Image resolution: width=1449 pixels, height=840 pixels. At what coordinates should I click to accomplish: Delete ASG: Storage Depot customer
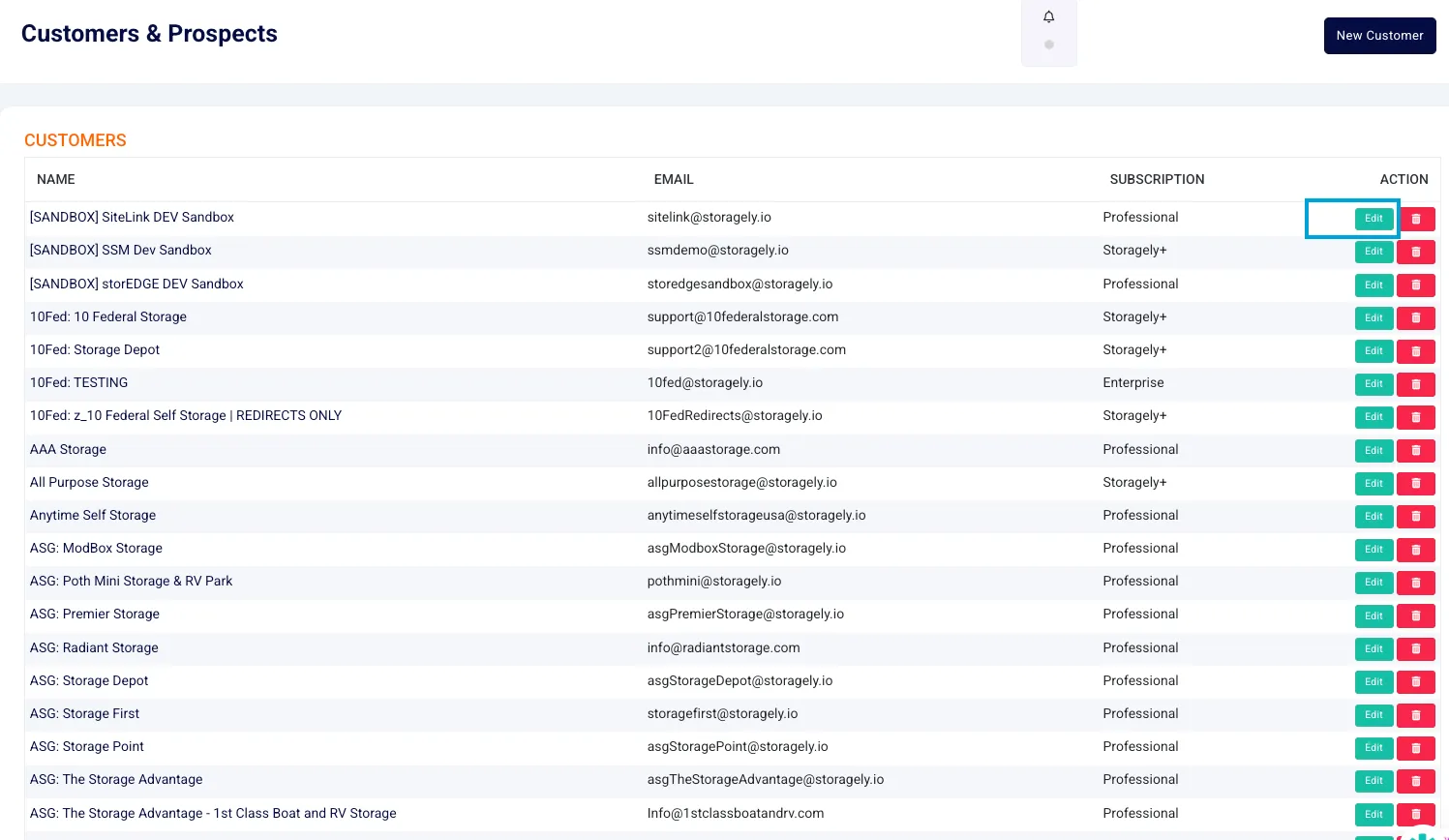point(1416,682)
